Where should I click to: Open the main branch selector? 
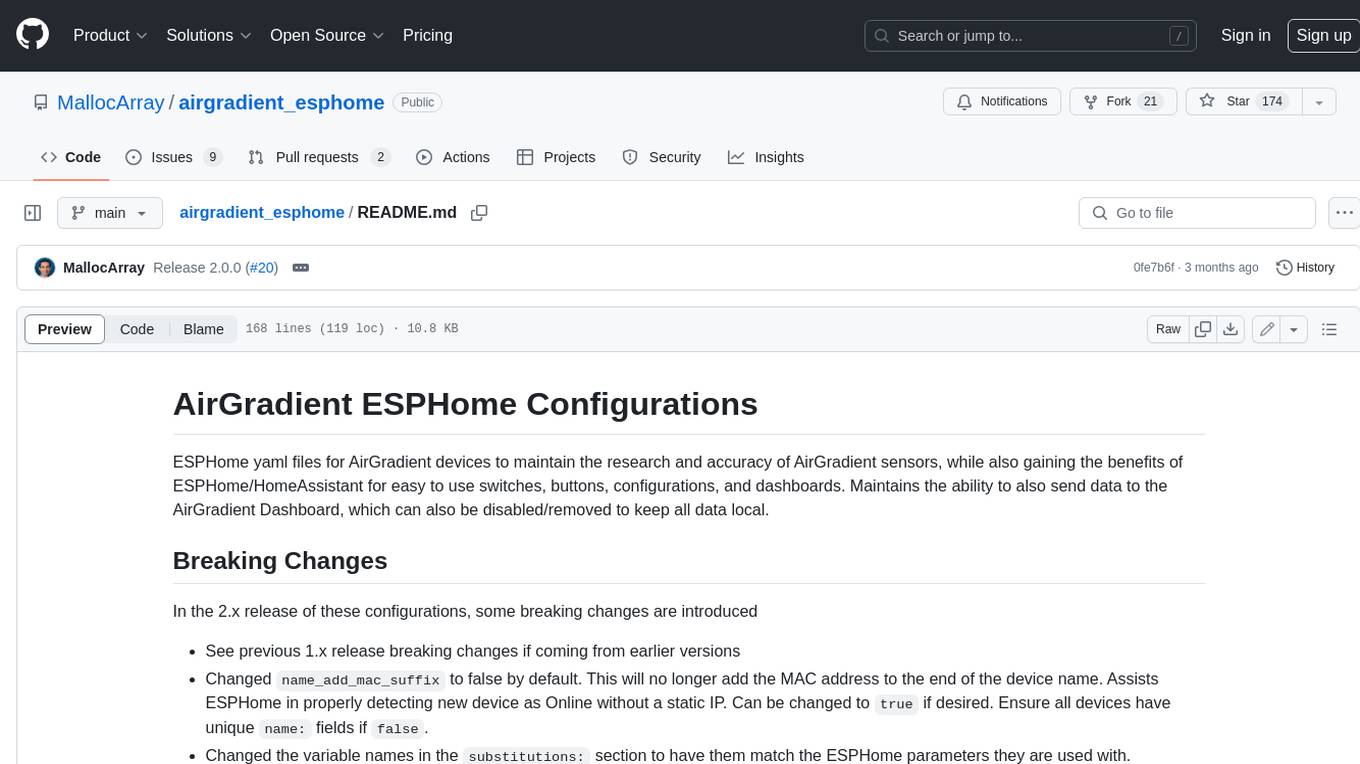(x=110, y=213)
